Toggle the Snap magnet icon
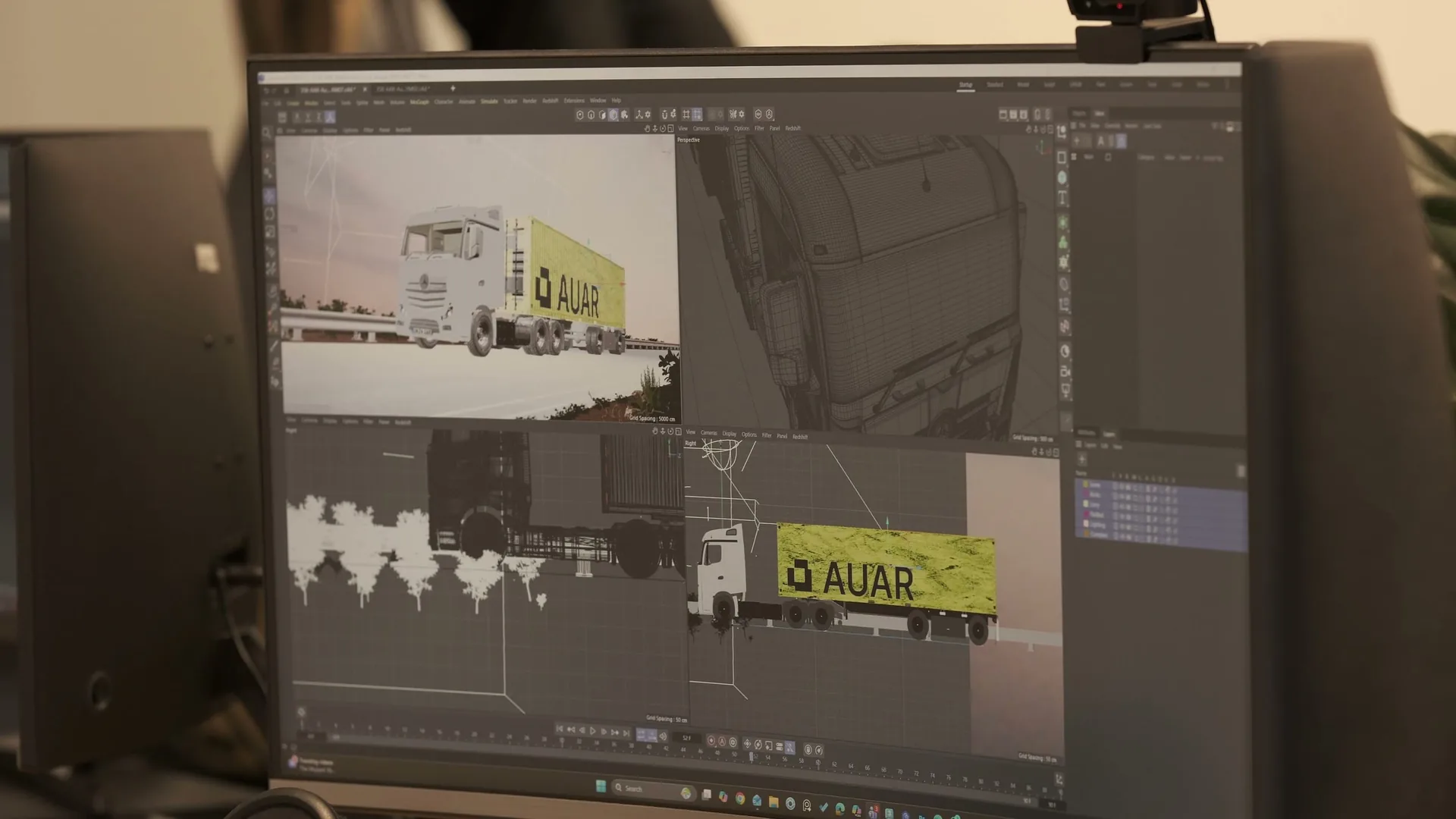The height and width of the screenshot is (819, 1456). (665, 115)
